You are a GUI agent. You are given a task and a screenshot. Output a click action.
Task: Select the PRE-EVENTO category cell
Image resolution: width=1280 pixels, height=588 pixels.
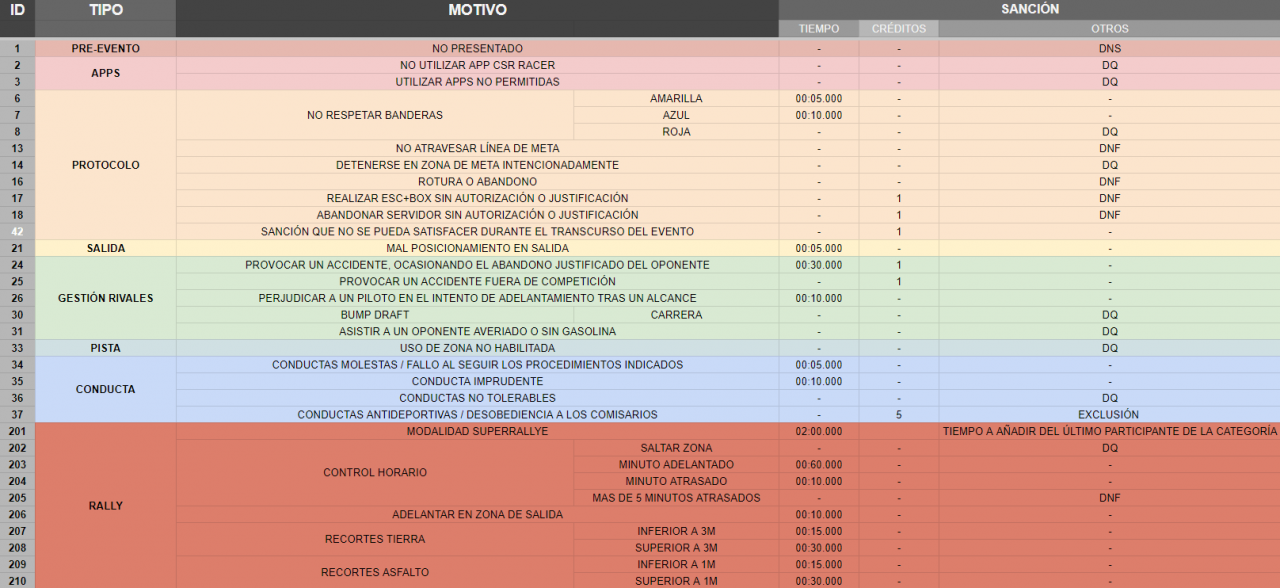coord(106,48)
